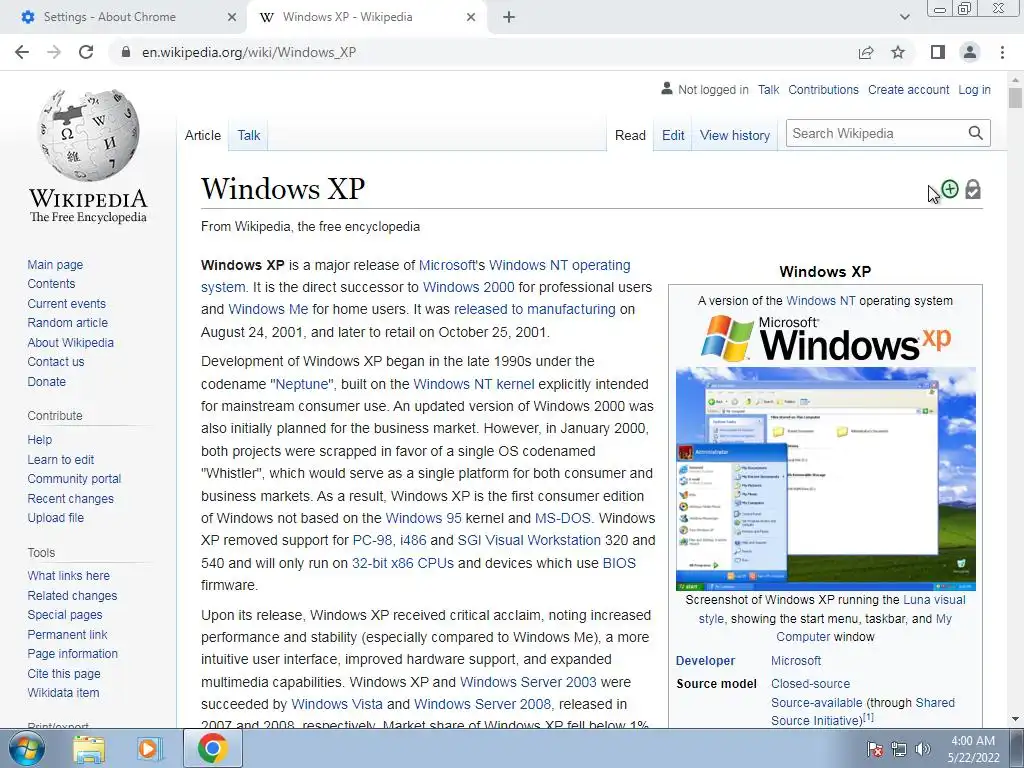This screenshot has height=768, width=1024.
Task: Open the volume speaker tray icon
Action: 923,749
